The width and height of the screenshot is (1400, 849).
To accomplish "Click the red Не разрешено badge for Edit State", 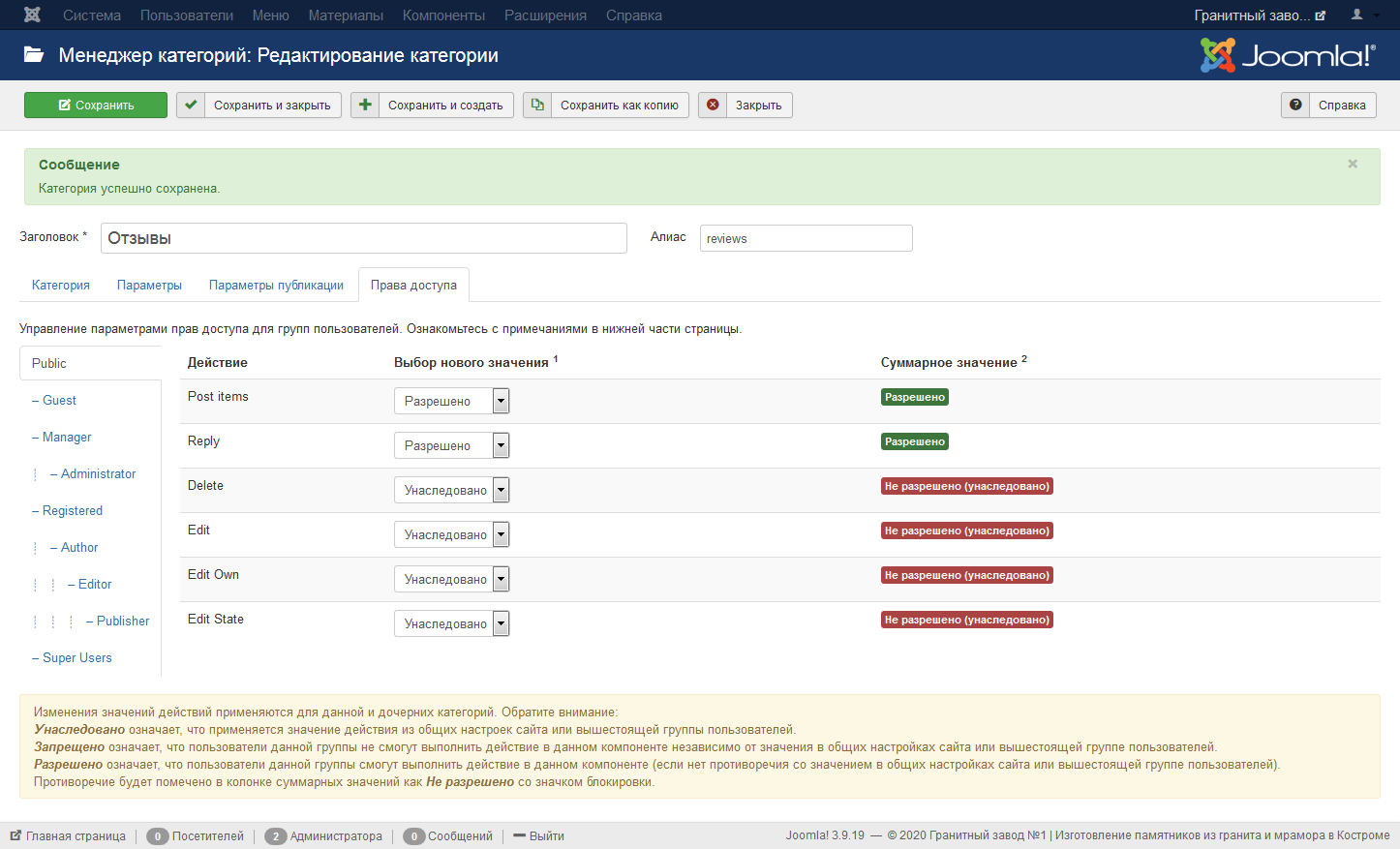I will tap(967, 620).
